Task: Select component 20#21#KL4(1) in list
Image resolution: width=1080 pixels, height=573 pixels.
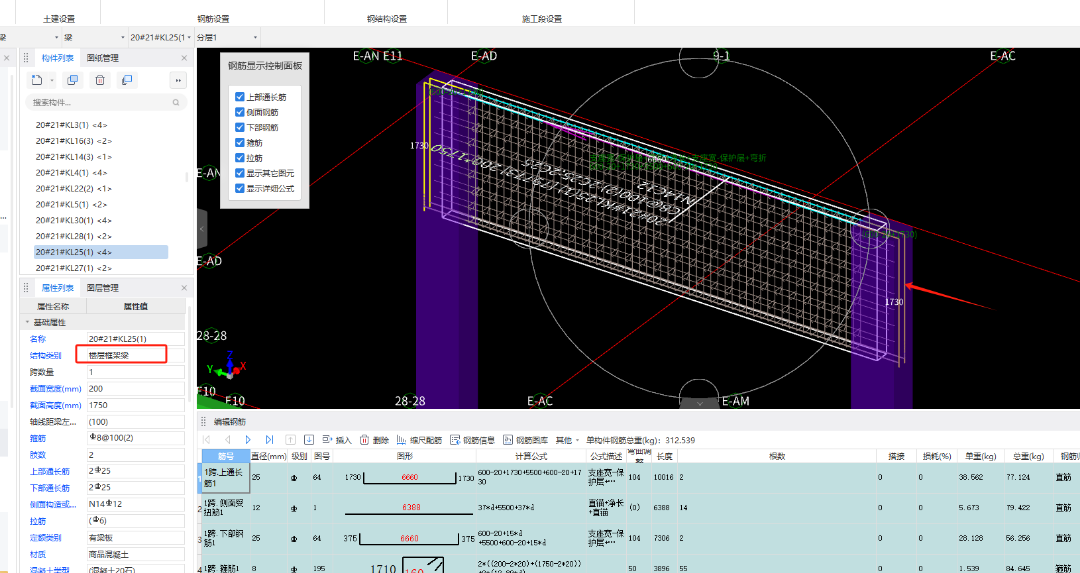Action: pos(71,173)
